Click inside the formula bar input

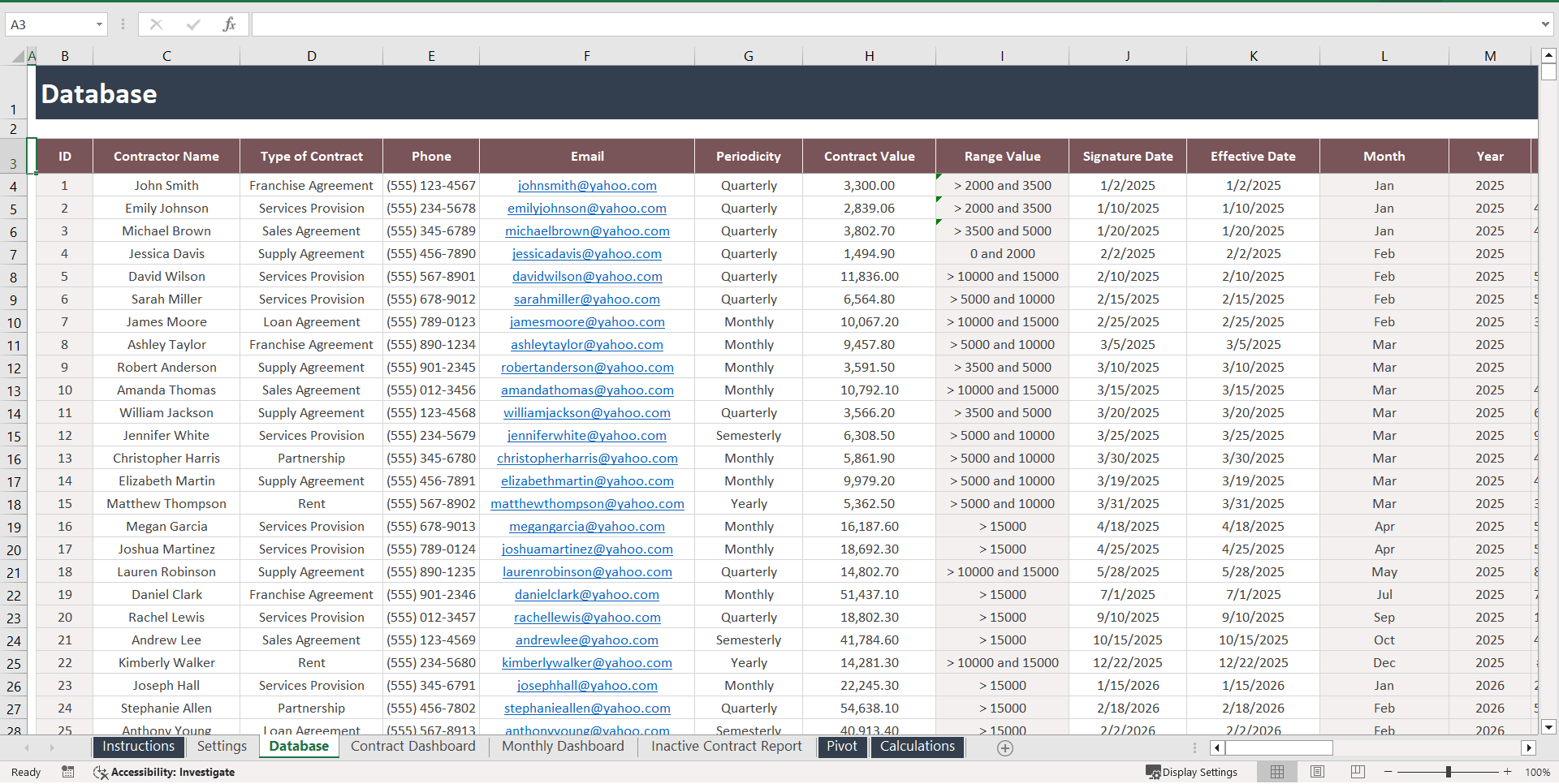893,24
